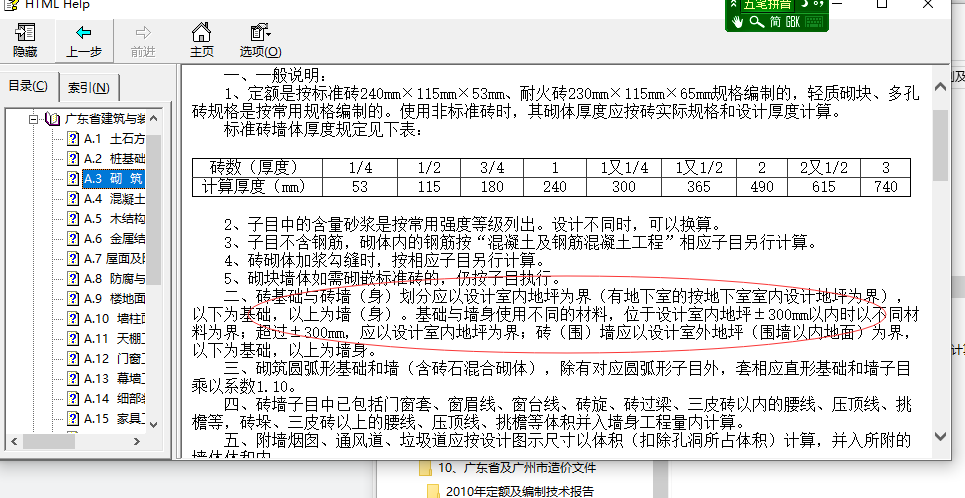Viewport: 965px width, 498px height.
Task: Collapse IME toolbar with double chevron icon
Action: 734,4
